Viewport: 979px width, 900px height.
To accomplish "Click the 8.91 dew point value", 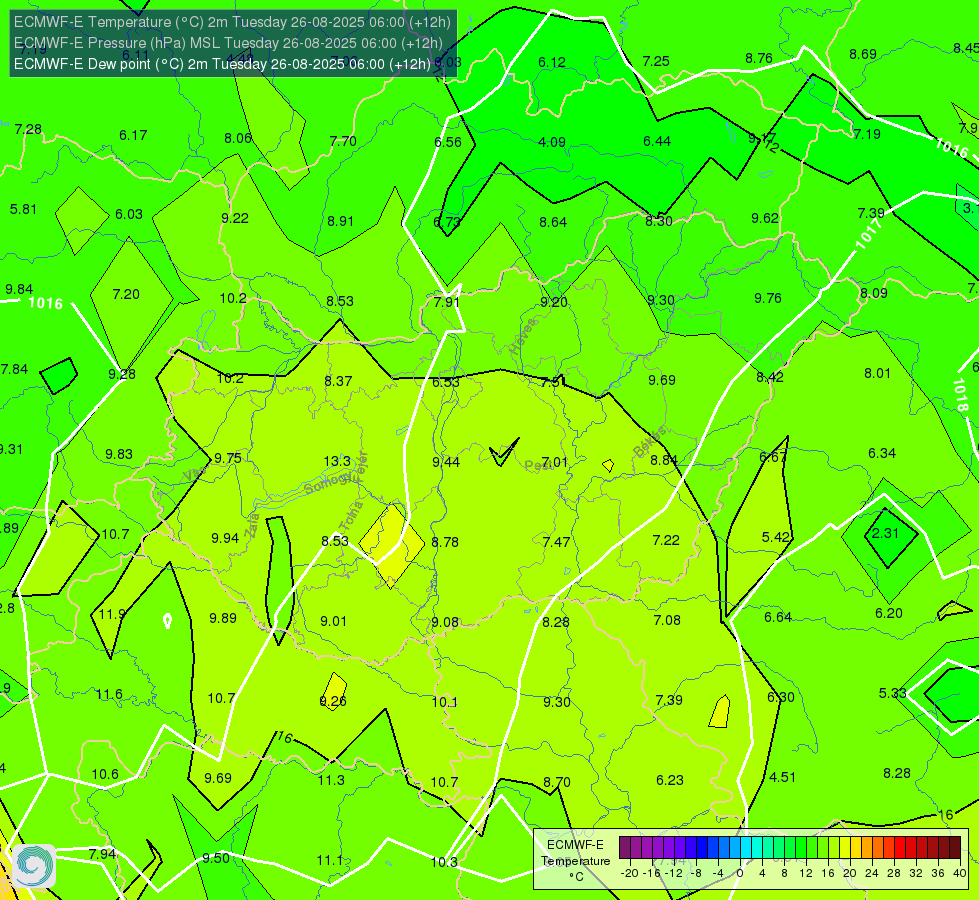I will (340, 221).
